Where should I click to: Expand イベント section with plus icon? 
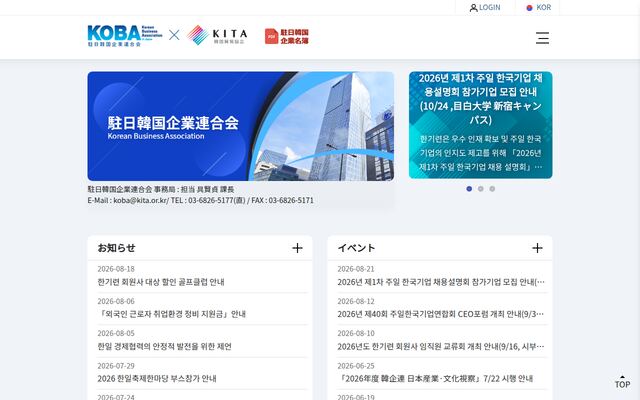click(537, 248)
